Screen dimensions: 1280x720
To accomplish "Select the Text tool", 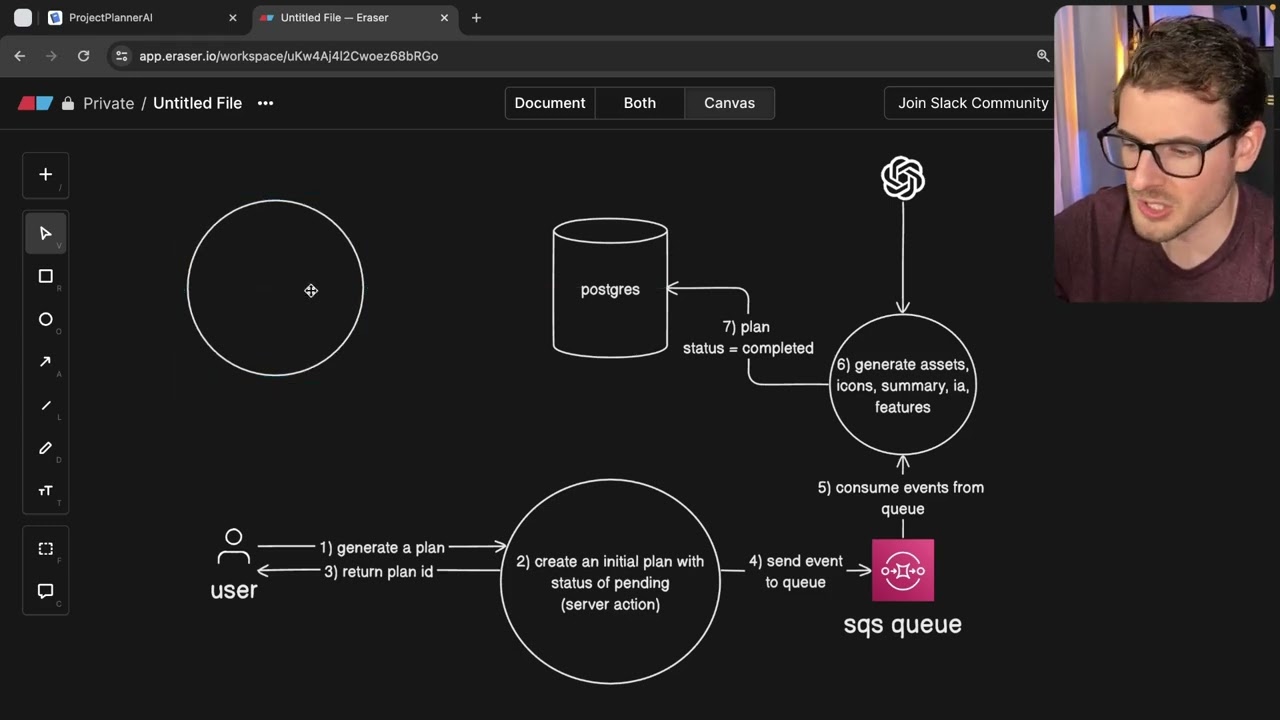I will 45,491.
